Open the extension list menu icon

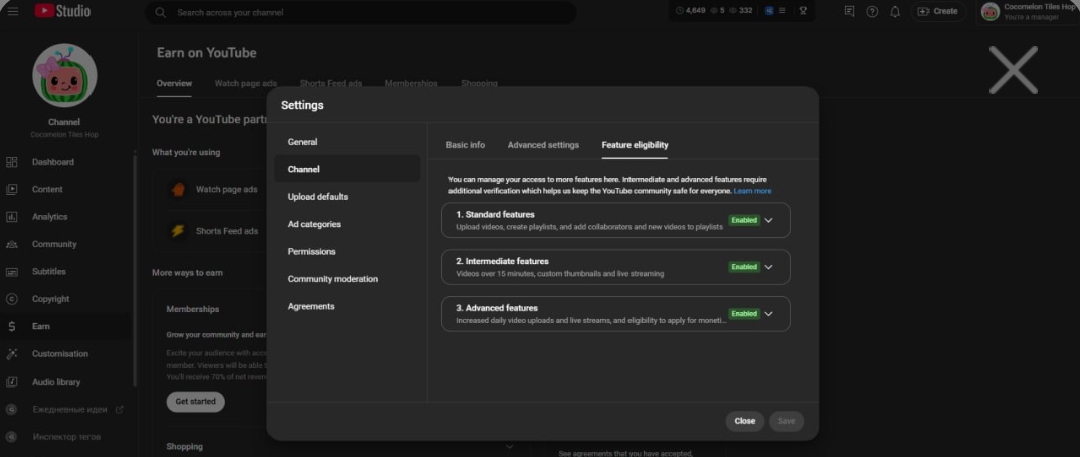coord(782,11)
